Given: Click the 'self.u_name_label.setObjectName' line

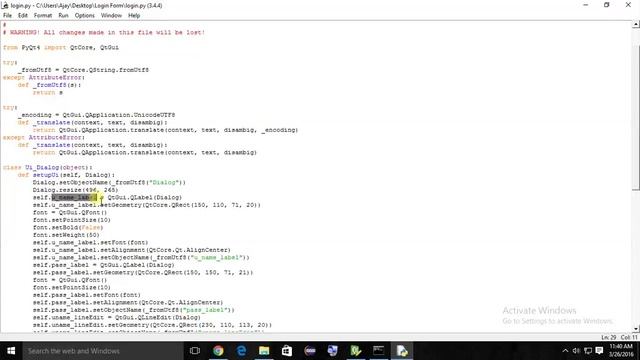Looking at the screenshot, I should (x=141, y=258).
